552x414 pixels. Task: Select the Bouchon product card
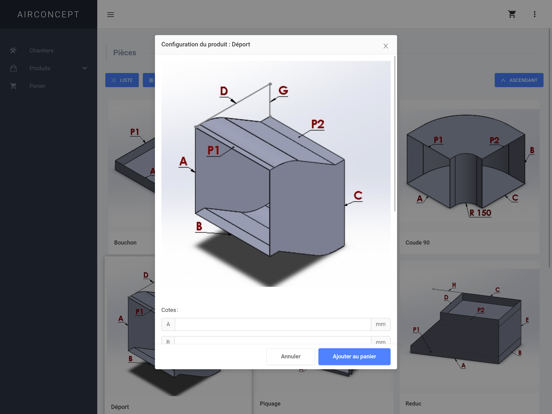(131, 177)
